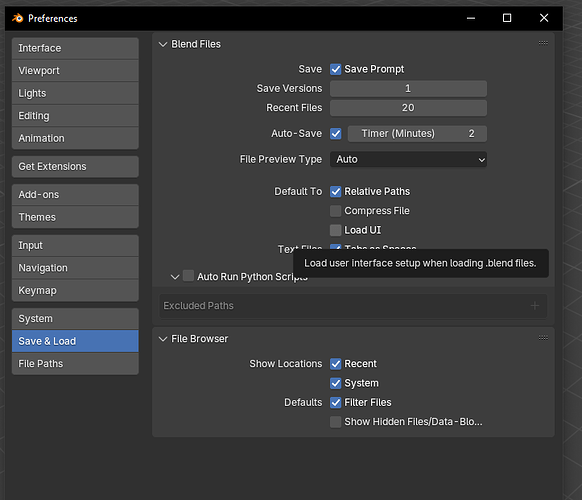Minimize the Preferences window
This screenshot has height=500, width=582.
[471, 18]
